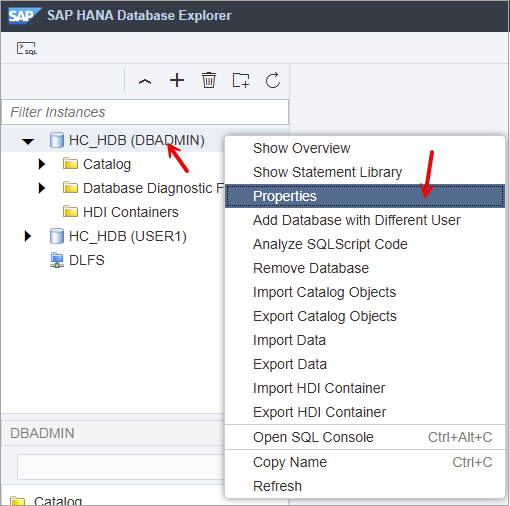
Task: Click the search field below DBADMIN label
Action: pos(121,467)
